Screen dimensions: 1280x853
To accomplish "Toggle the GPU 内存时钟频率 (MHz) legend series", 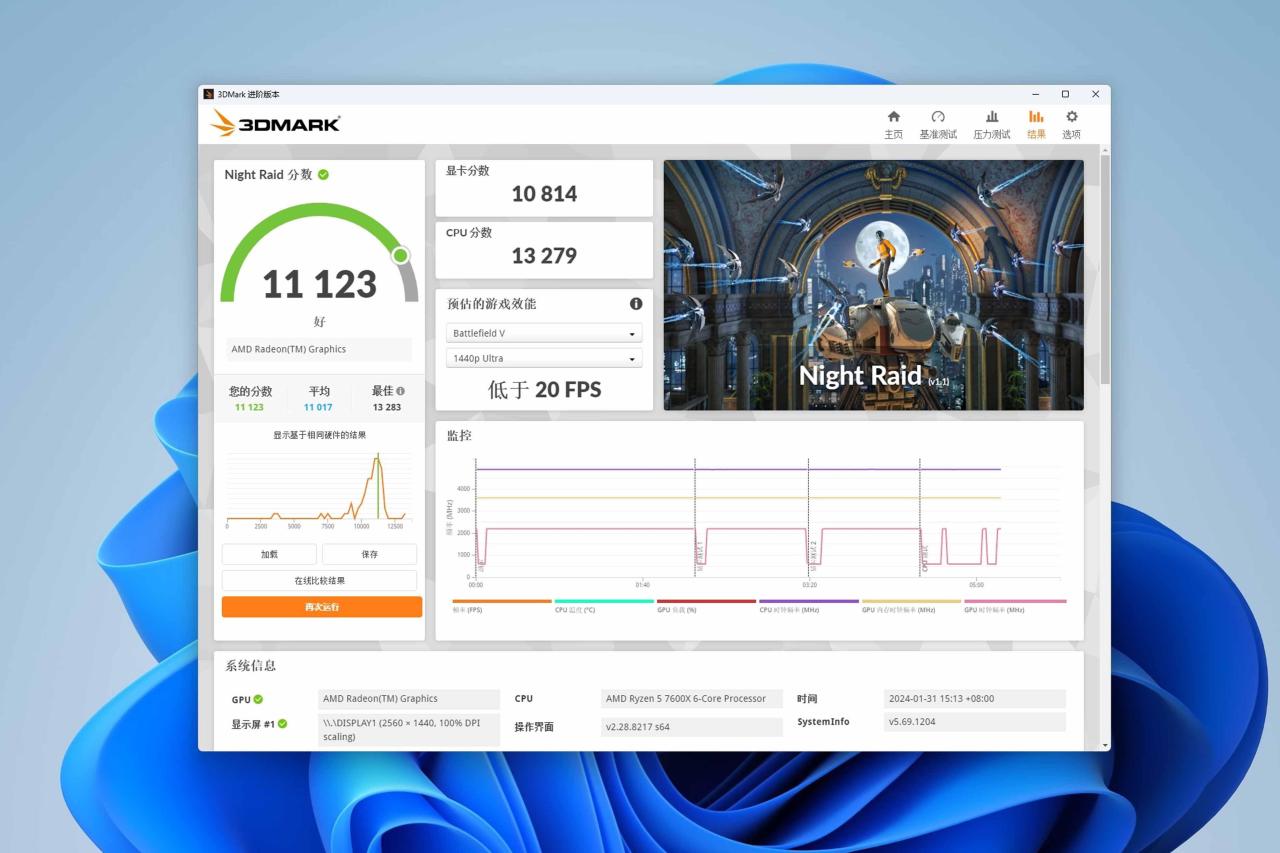I will pos(911,606).
